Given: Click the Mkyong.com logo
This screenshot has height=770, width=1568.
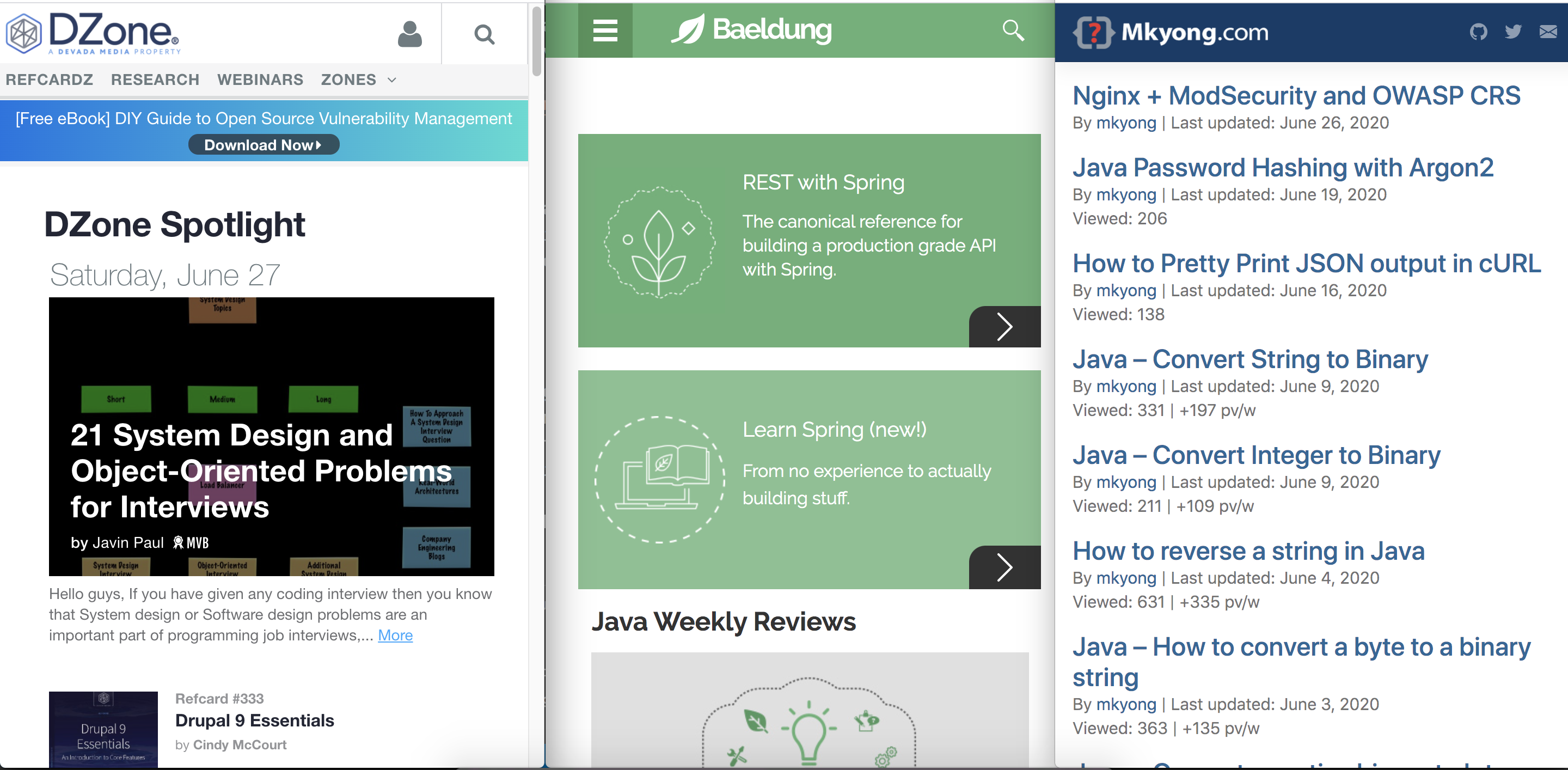Looking at the screenshot, I should point(1171,32).
